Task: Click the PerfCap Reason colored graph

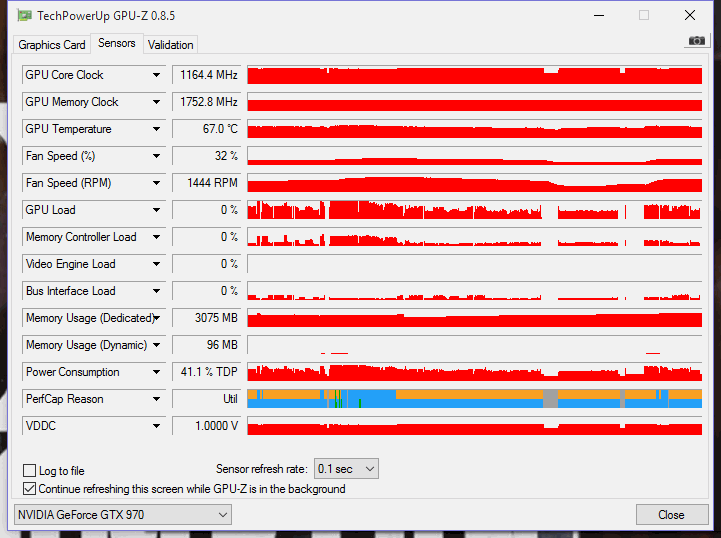Action: 475,399
